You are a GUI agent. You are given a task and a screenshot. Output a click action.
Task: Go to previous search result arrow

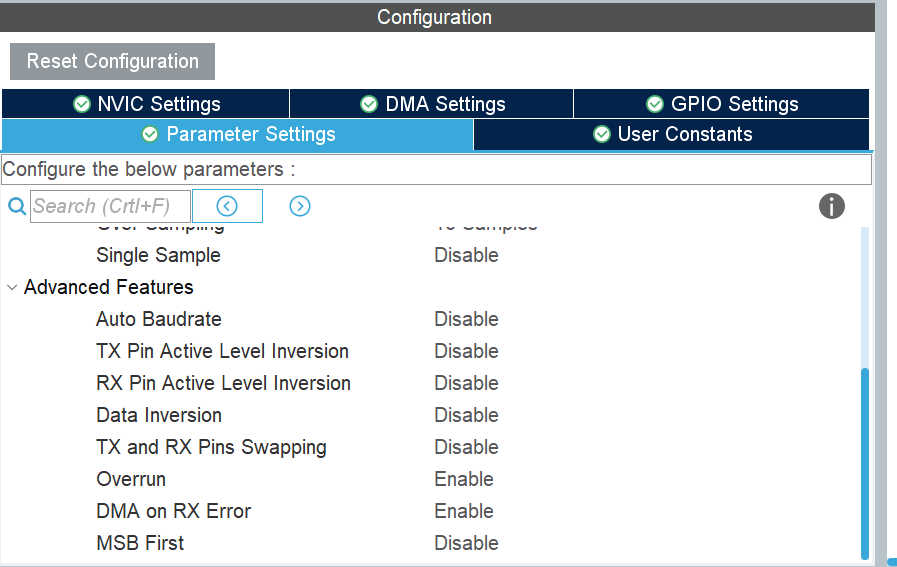point(227,206)
